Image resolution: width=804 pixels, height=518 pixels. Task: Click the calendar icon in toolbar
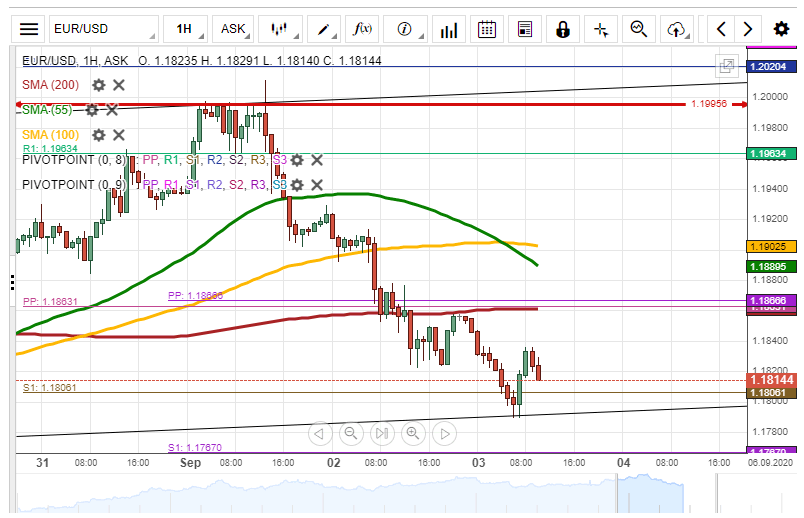(x=487, y=29)
